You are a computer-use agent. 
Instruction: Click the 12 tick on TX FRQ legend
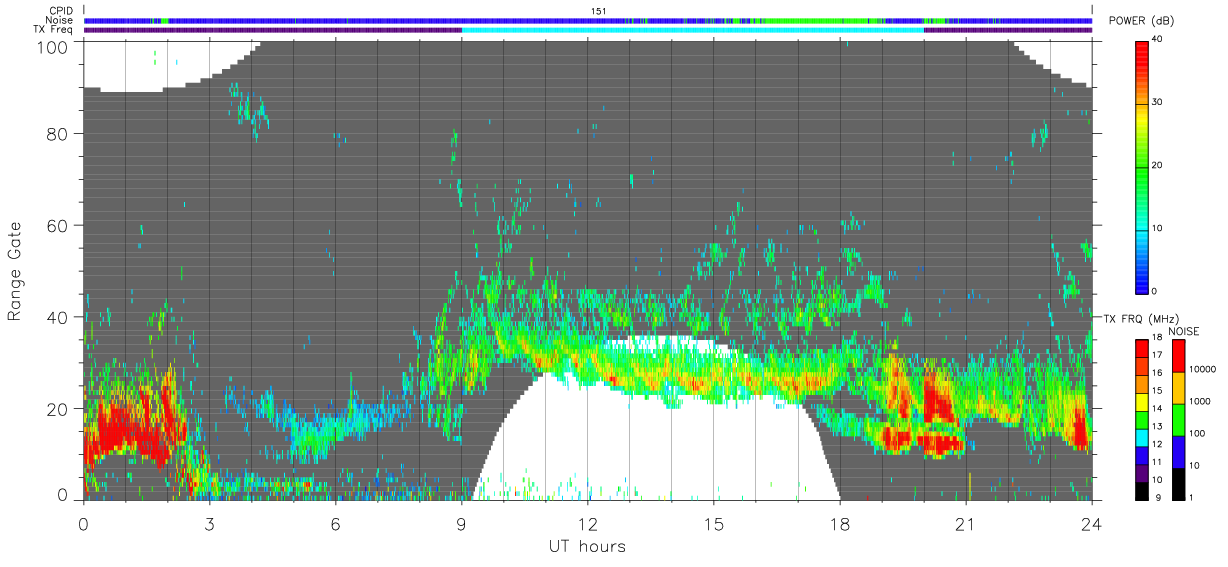[x=1158, y=444]
